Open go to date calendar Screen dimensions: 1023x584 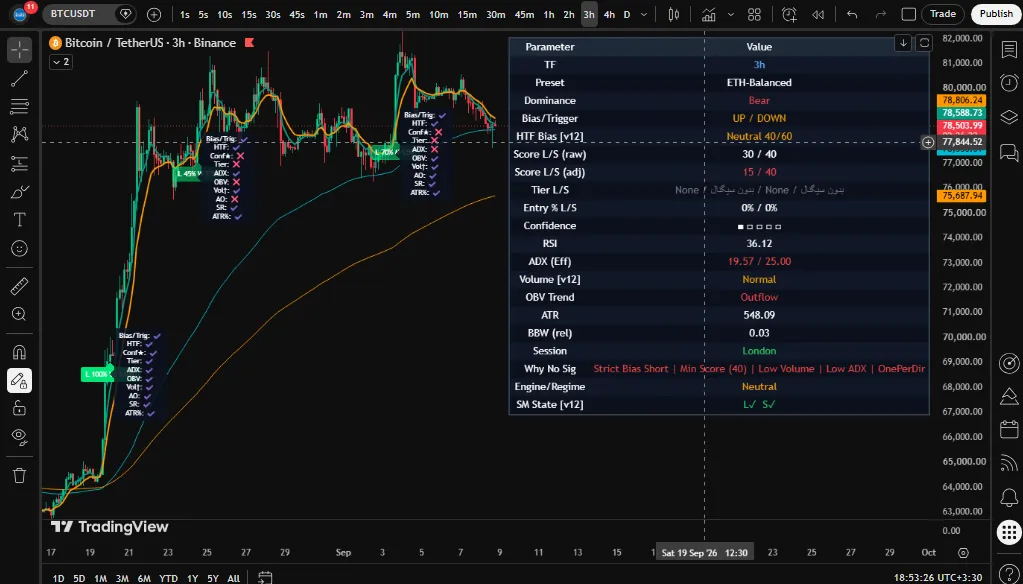tap(264, 577)
